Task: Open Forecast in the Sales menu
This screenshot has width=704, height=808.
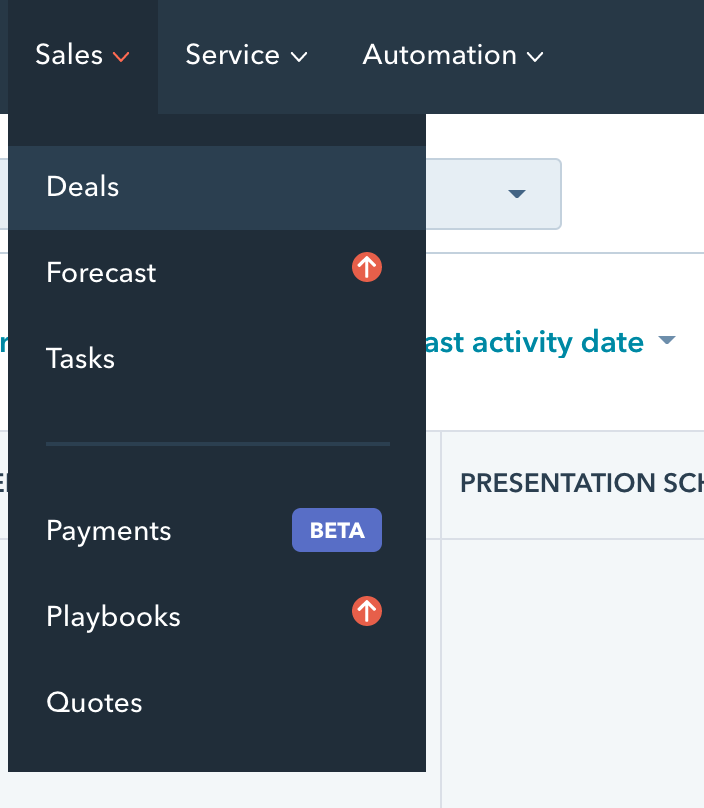Action: (x=217, y=273)
